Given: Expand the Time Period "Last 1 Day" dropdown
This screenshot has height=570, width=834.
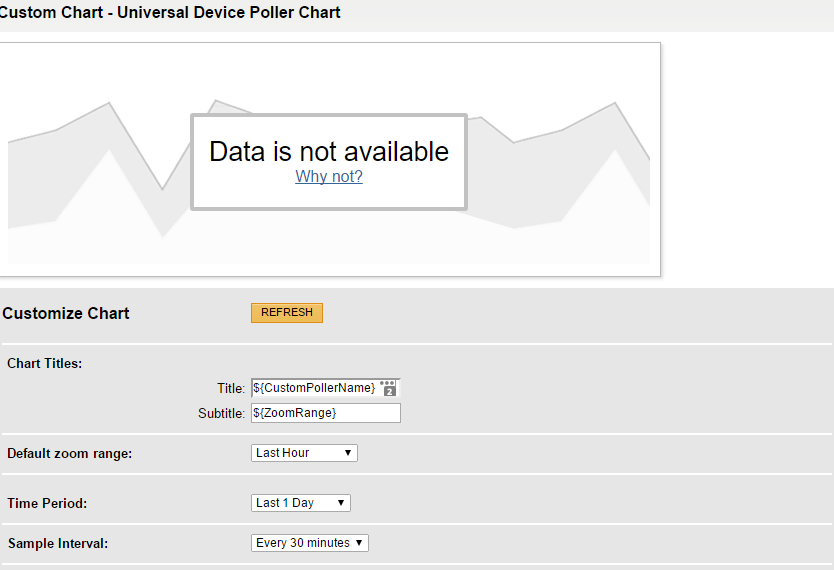Looking at the screenshot, I should pos(301,503).
